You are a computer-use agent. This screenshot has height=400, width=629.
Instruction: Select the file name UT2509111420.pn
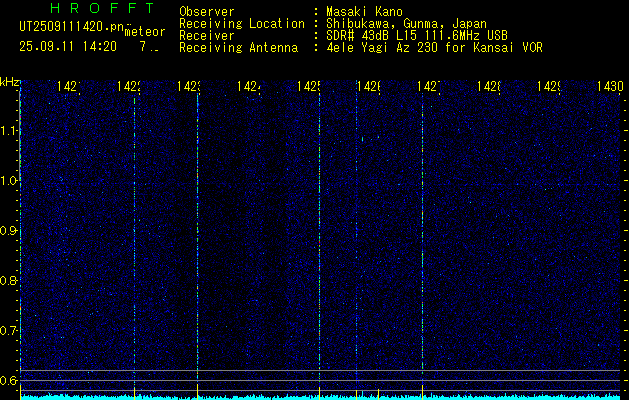[x=71, y=27]
